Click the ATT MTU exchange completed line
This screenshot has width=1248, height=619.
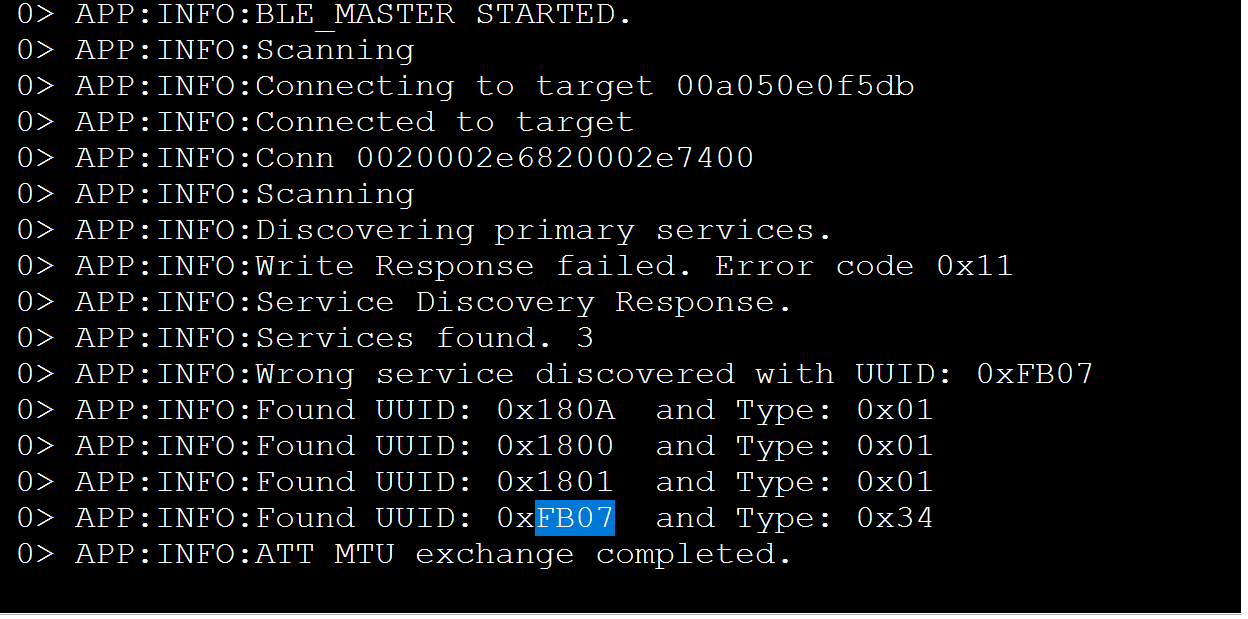(x=404, y=554)
